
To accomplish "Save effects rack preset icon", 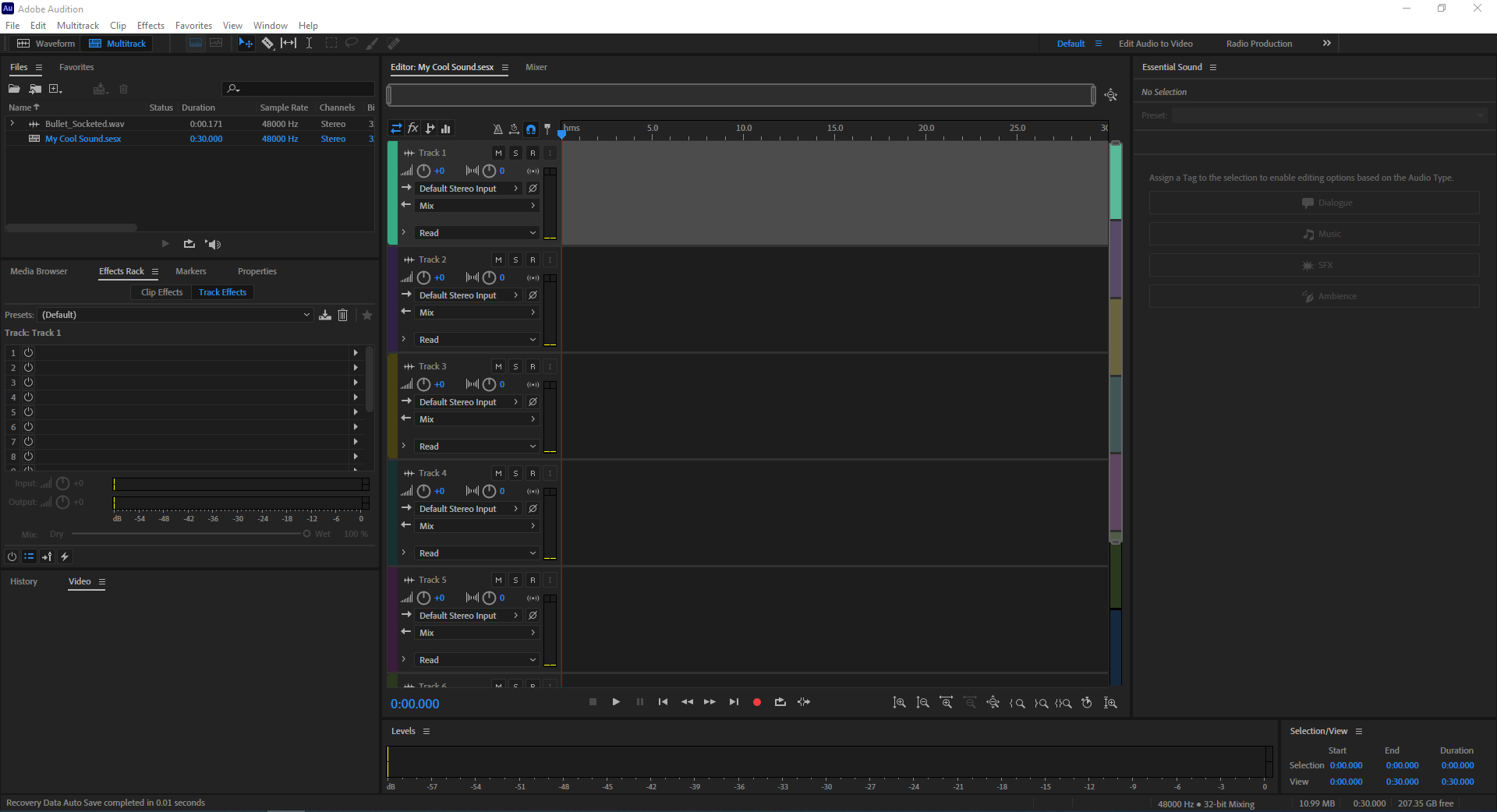I will click(325, 315).
